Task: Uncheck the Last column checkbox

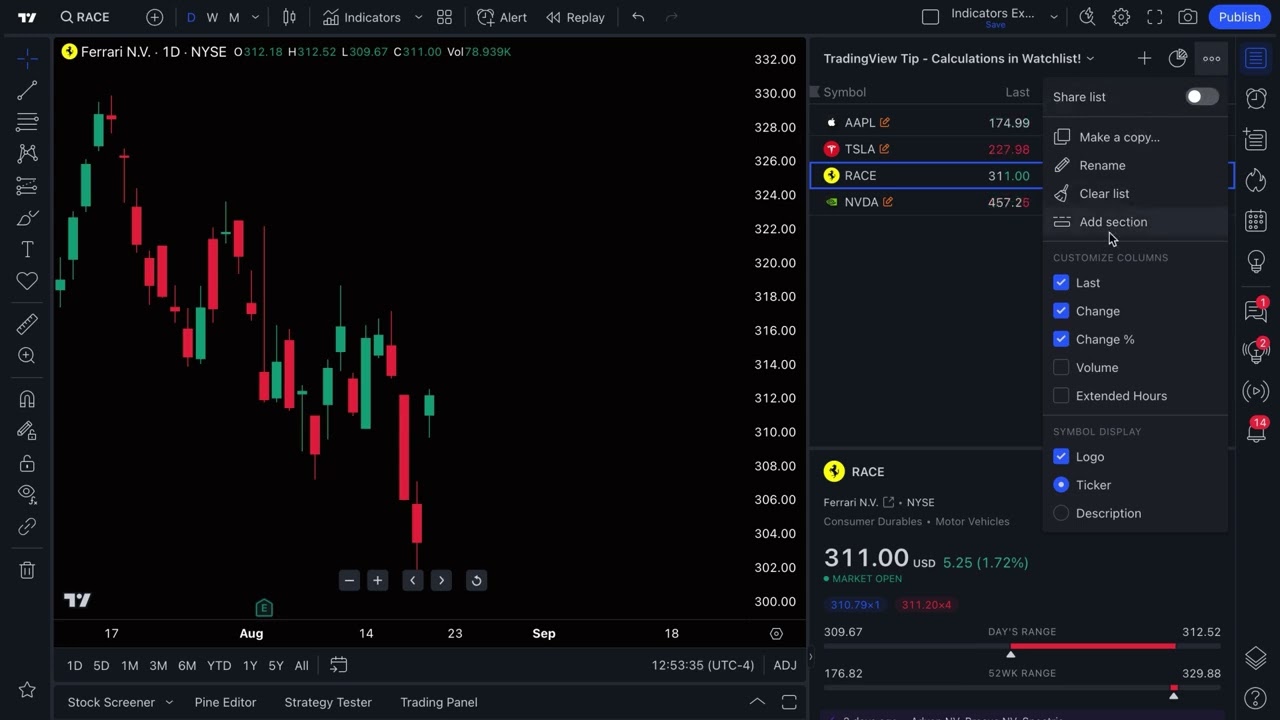Action: point(1061,283)
